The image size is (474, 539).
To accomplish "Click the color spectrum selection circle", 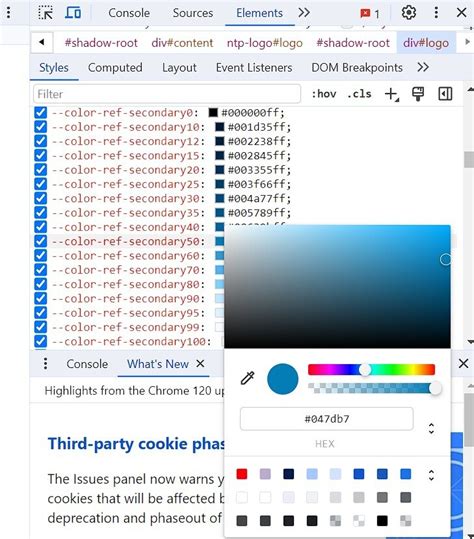I will tap(445, 259).
